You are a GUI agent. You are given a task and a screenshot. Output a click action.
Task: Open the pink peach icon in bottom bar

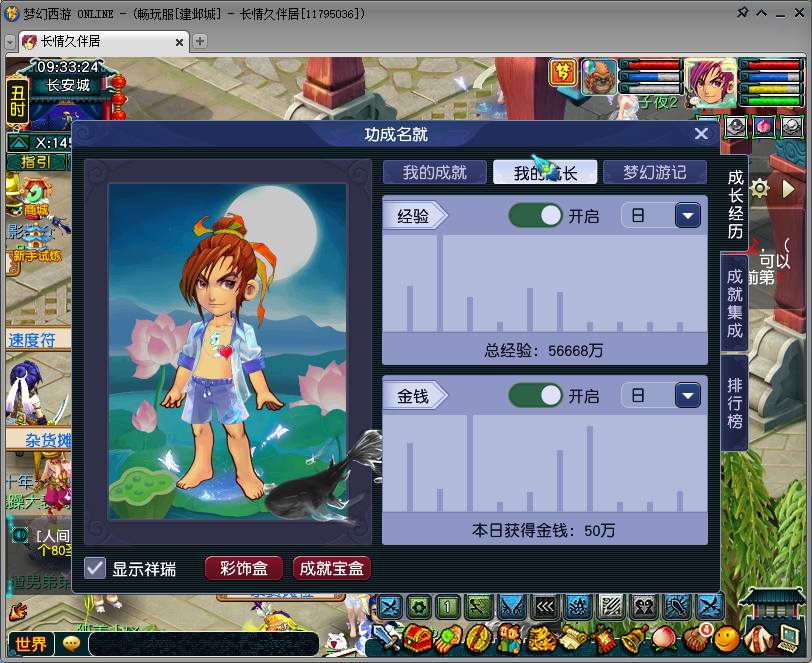[x=664, y=639]
